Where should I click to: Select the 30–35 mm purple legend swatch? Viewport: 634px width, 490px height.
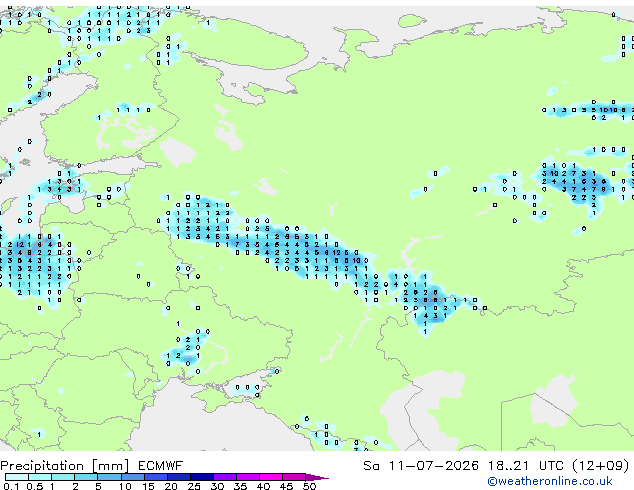[225, 477]
